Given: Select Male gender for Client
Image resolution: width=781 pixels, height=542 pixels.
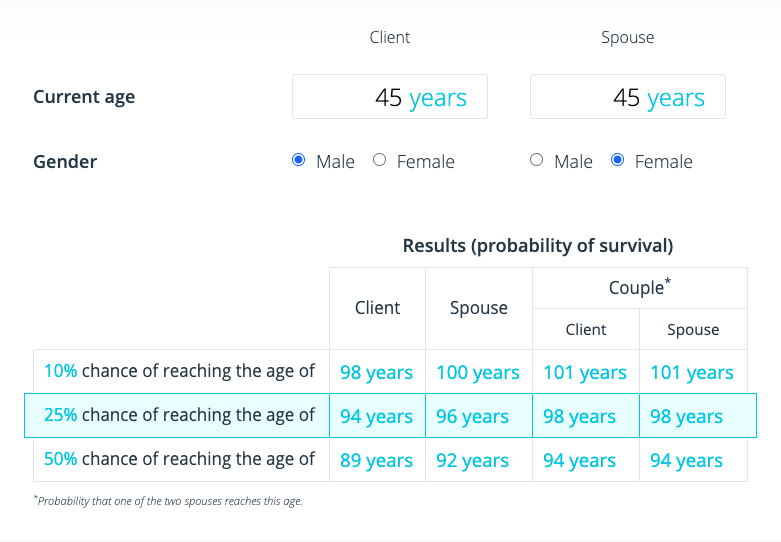Looking at the screenshot, I should 298,160.
